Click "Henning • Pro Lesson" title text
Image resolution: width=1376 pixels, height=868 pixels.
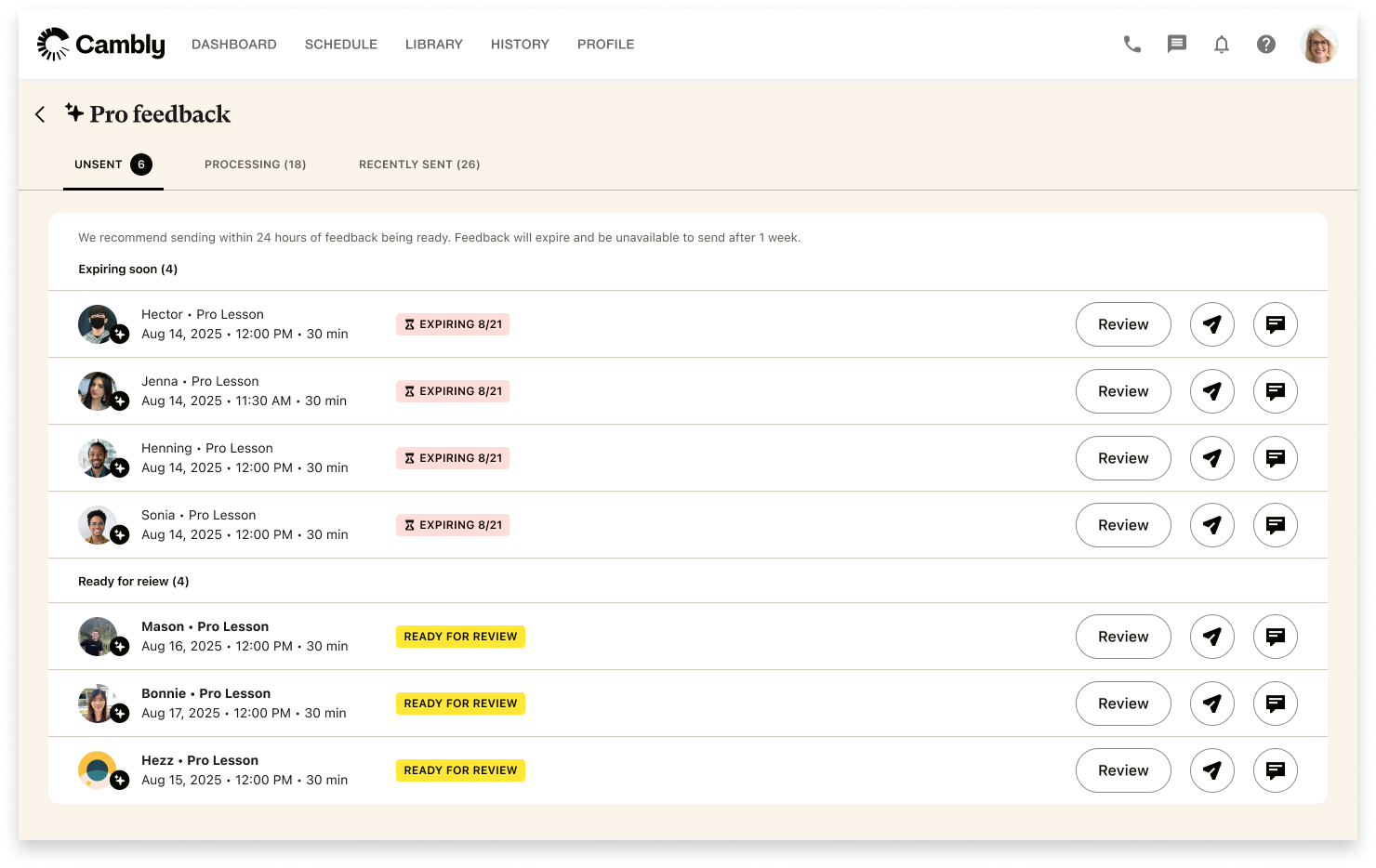pyautogui.click(x=207, y=449)
